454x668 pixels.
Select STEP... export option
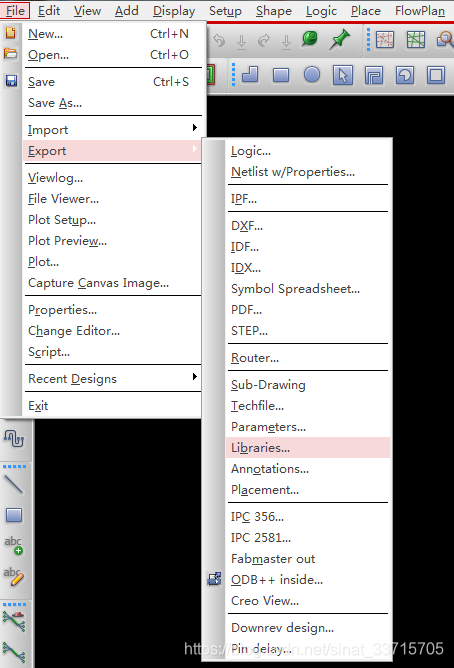(x=308, y=331)
